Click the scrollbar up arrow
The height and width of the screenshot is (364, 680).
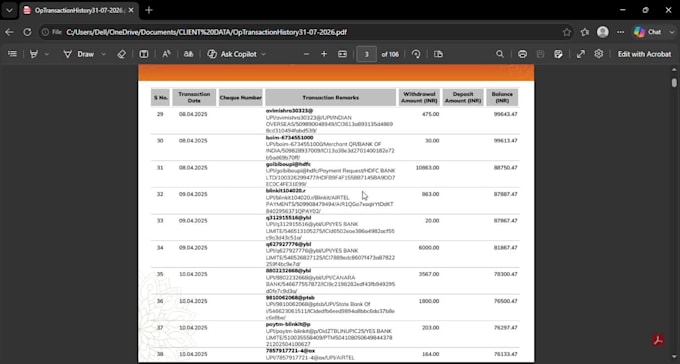674,69
